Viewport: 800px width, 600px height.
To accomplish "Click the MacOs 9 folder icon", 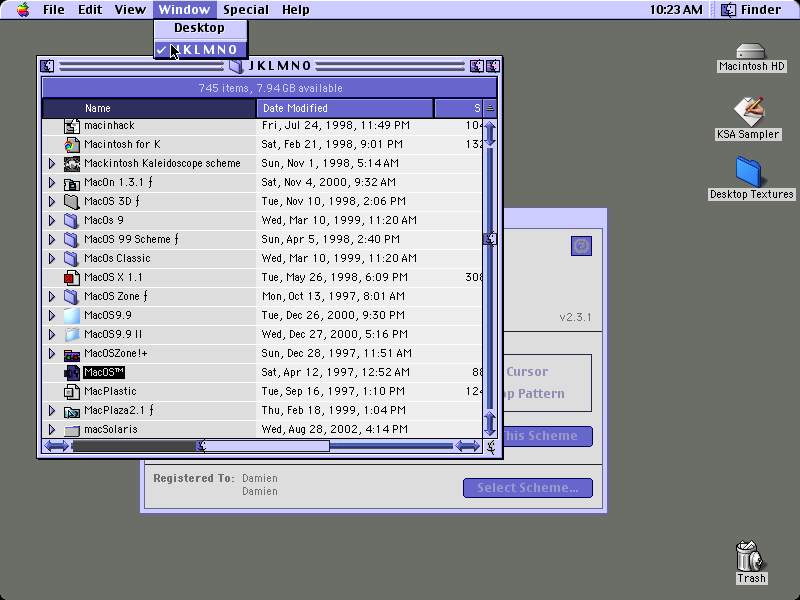I will (71, 220).
